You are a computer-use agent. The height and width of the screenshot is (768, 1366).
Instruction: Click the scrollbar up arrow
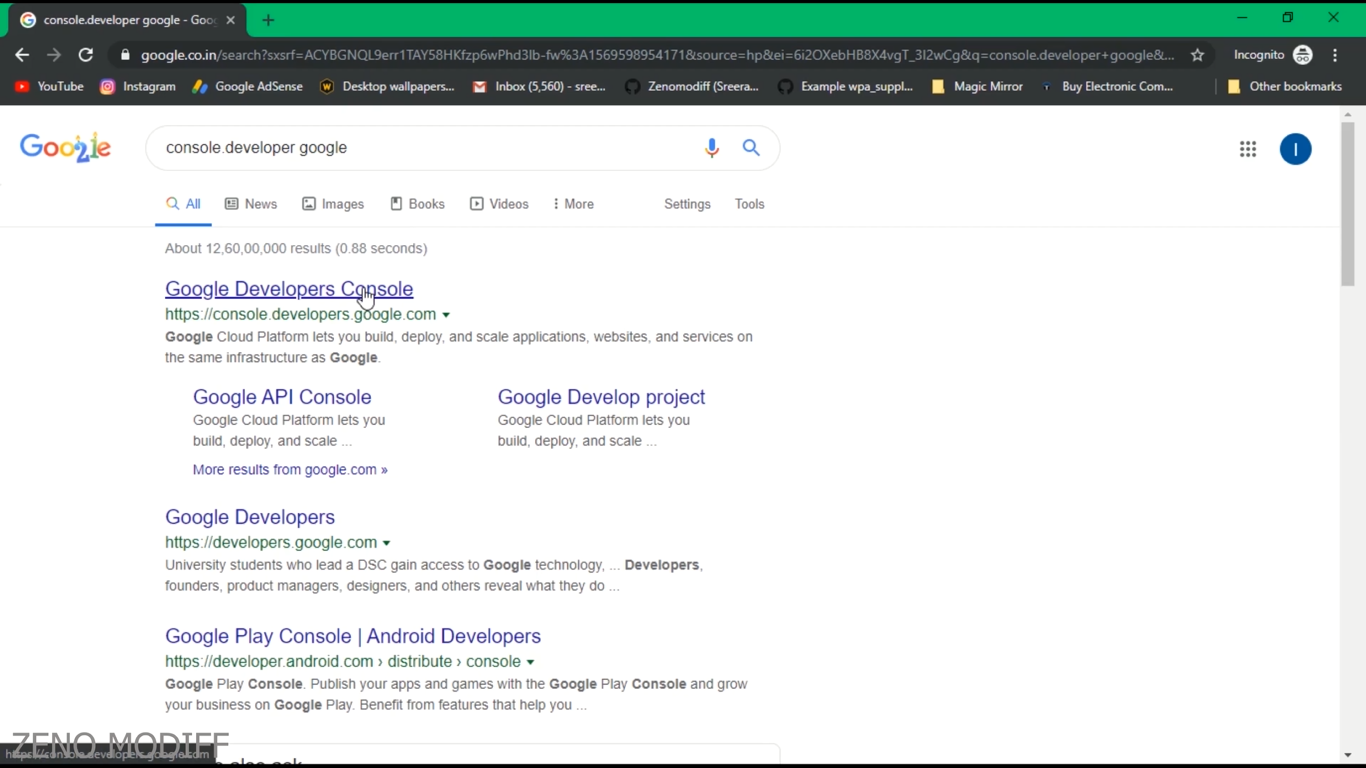(1348, 114)
